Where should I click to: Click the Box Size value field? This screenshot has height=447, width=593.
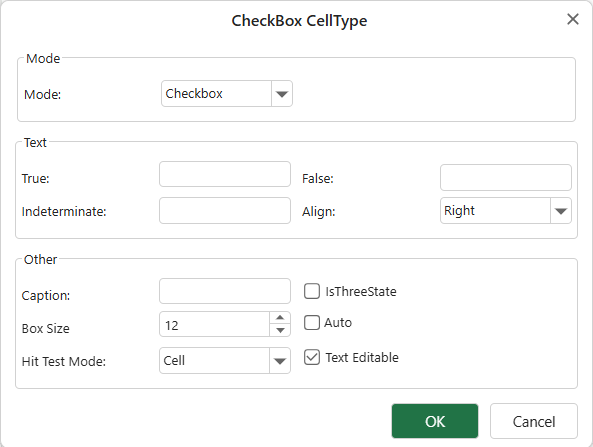[215, 324]
